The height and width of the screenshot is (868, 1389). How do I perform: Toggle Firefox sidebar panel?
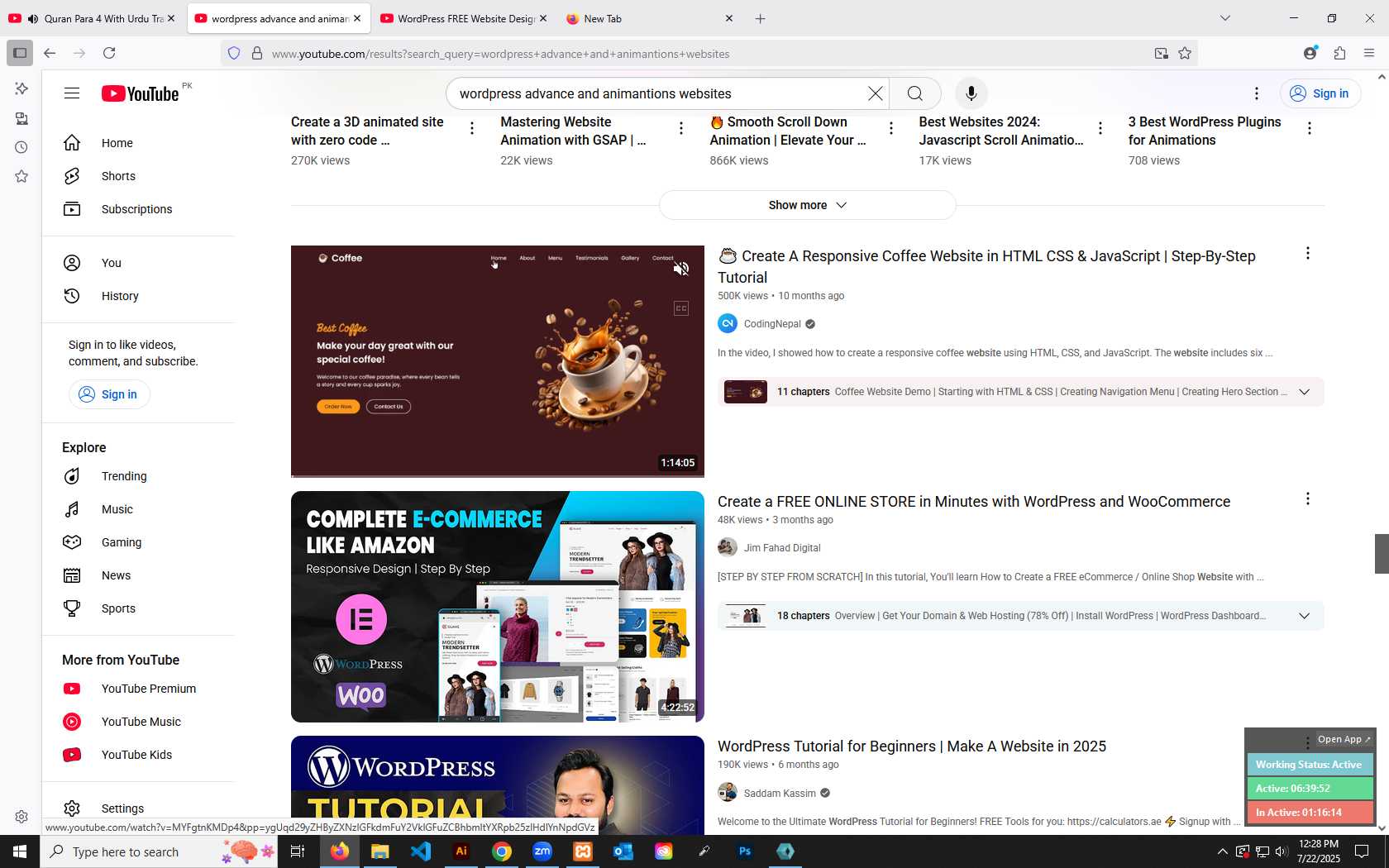point(20,53)
